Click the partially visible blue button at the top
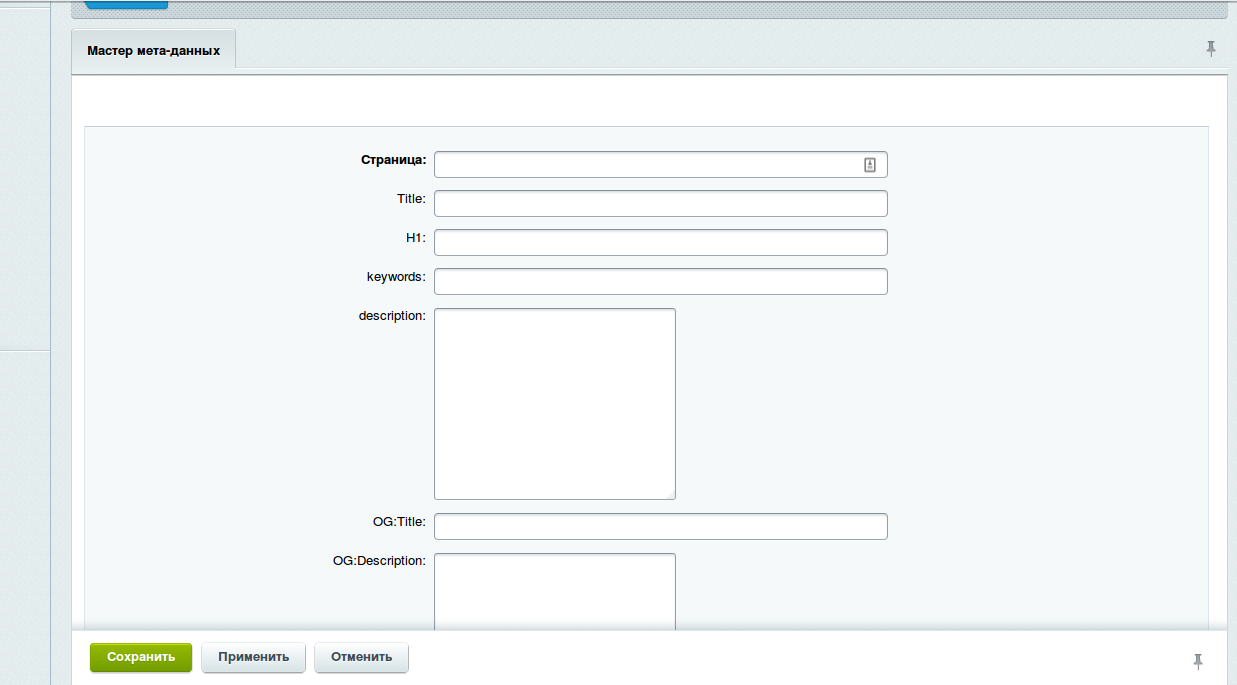Image resolution: width=1237 pixels, height=685 pixels. [x=126, y=5]
